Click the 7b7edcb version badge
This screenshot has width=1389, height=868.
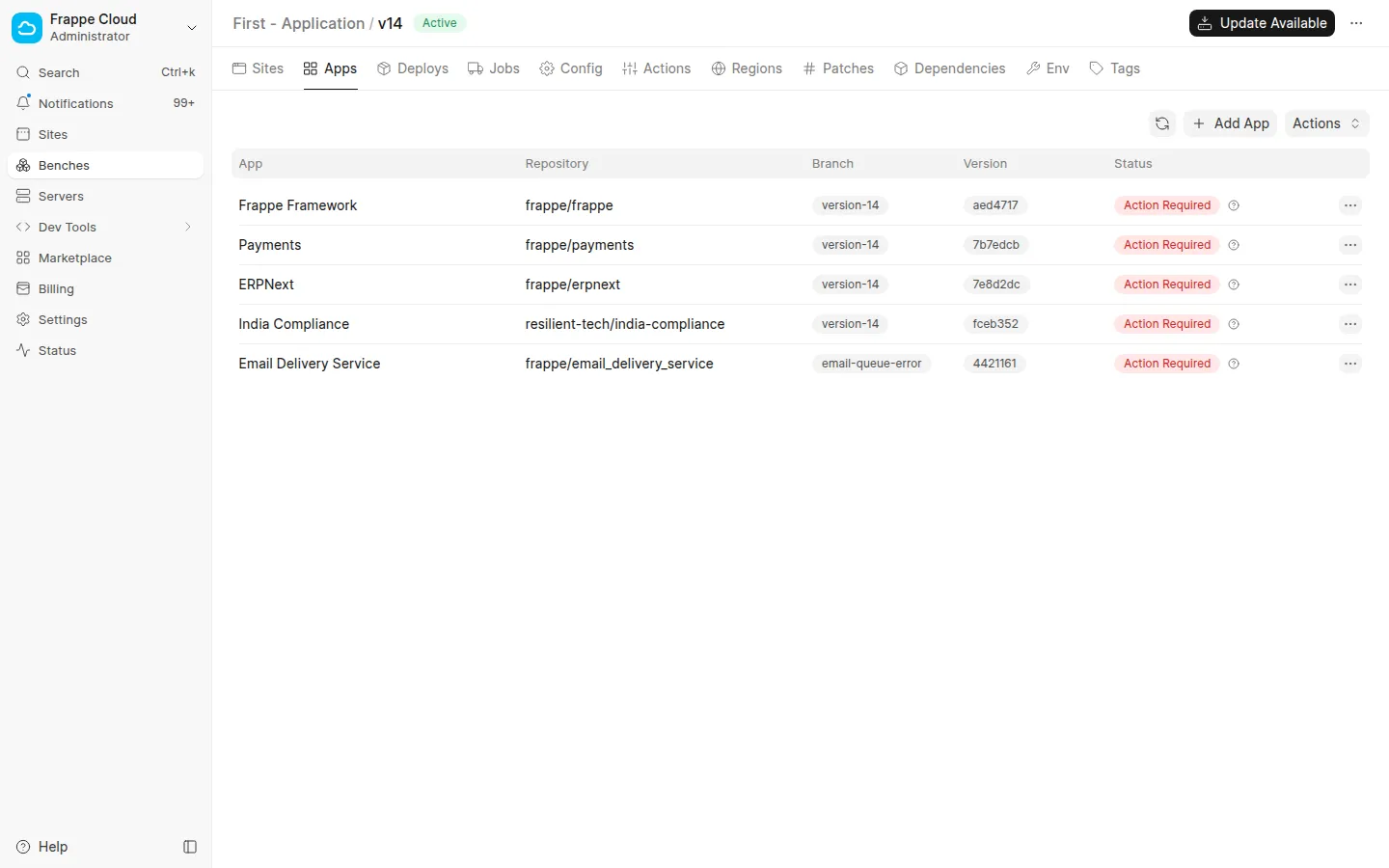tap(996, 245)
